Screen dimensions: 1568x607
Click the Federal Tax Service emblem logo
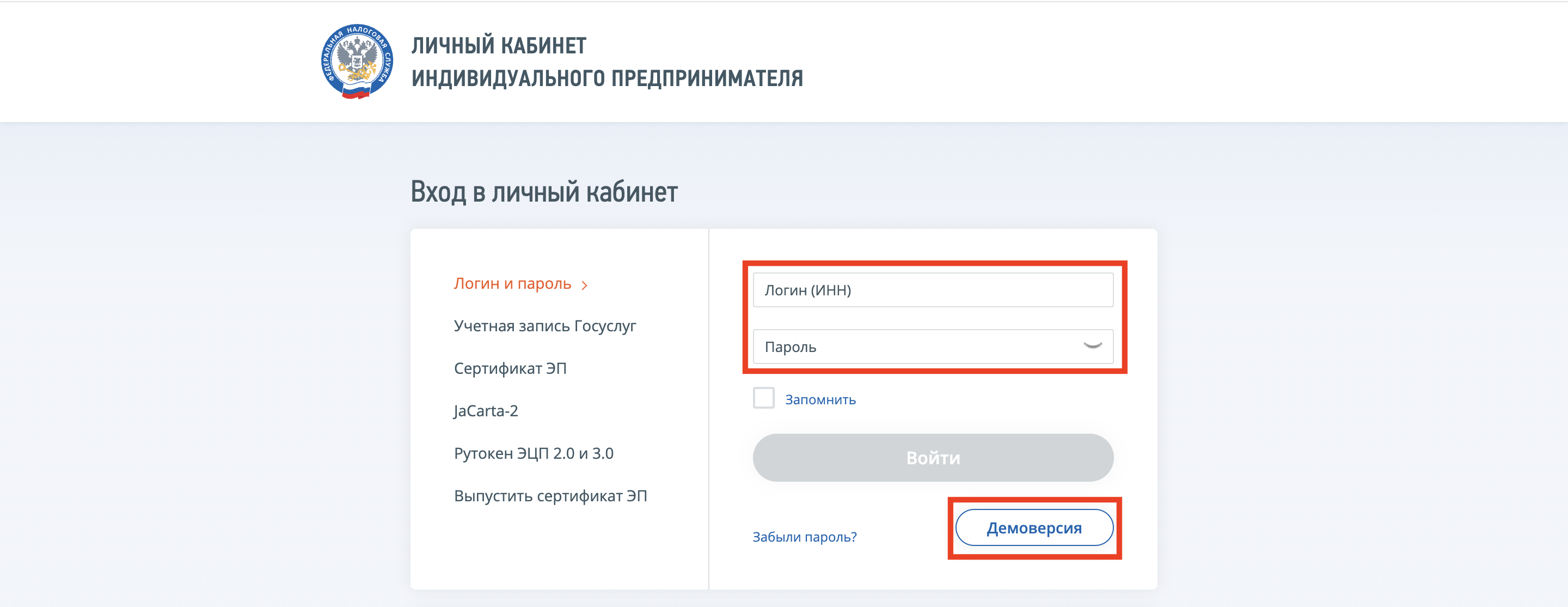[357, 61]
